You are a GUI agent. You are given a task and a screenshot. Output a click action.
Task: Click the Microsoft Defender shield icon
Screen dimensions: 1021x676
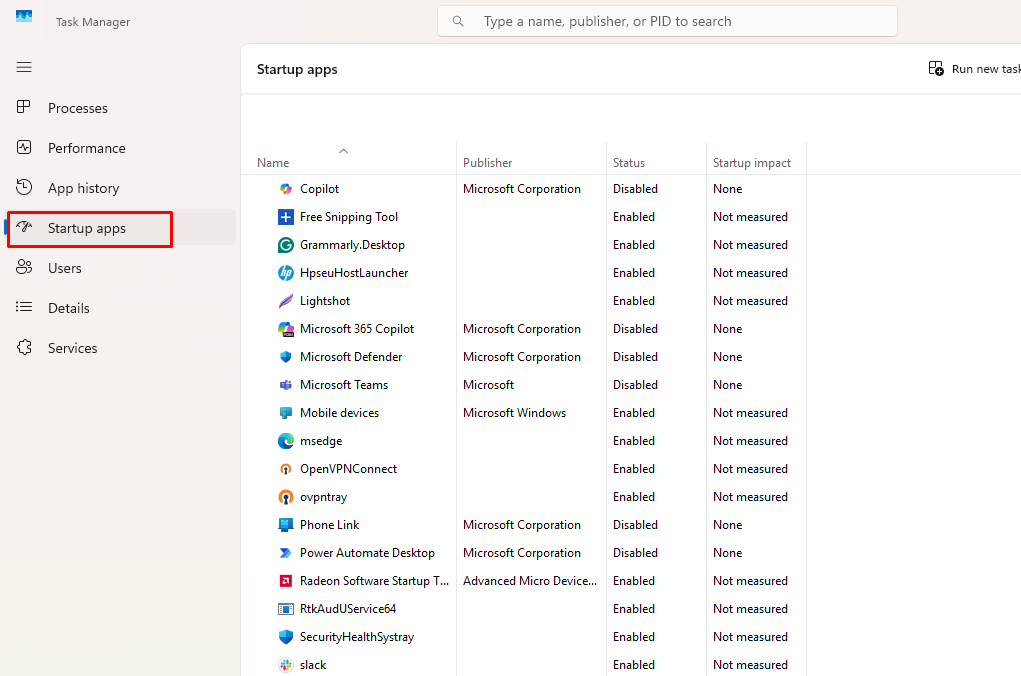pos(286,357)
